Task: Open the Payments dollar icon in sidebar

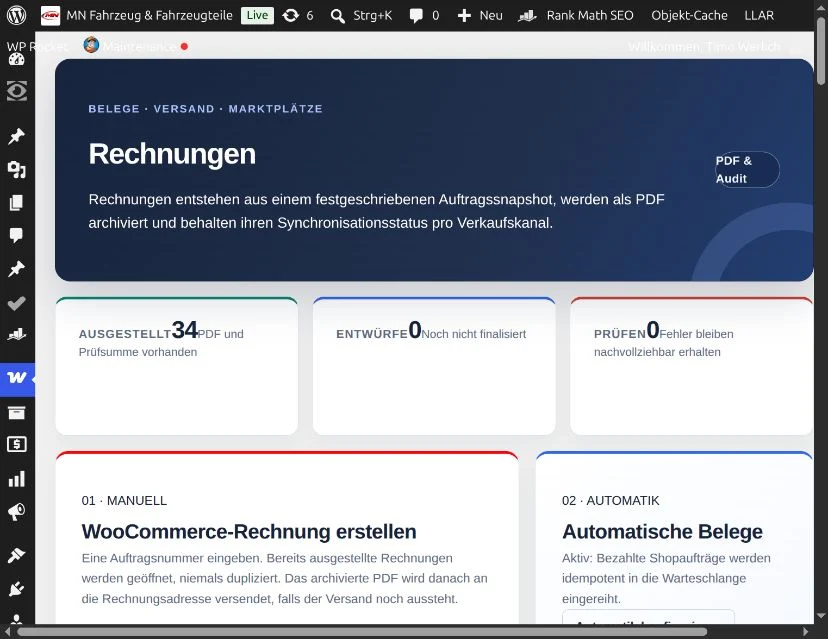Action: click(16, 445)
